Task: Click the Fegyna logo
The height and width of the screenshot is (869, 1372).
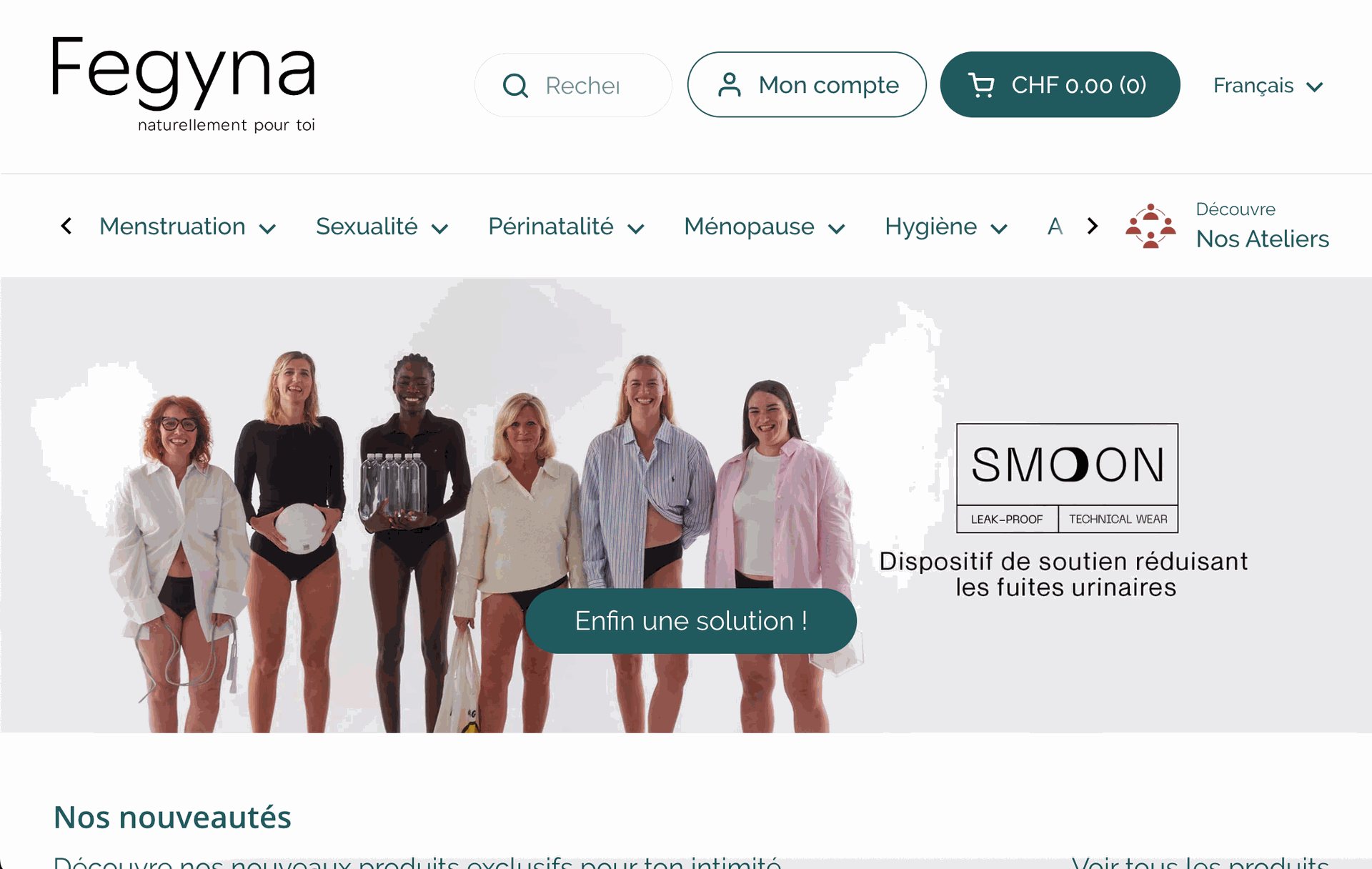Action: coord(184,84)
